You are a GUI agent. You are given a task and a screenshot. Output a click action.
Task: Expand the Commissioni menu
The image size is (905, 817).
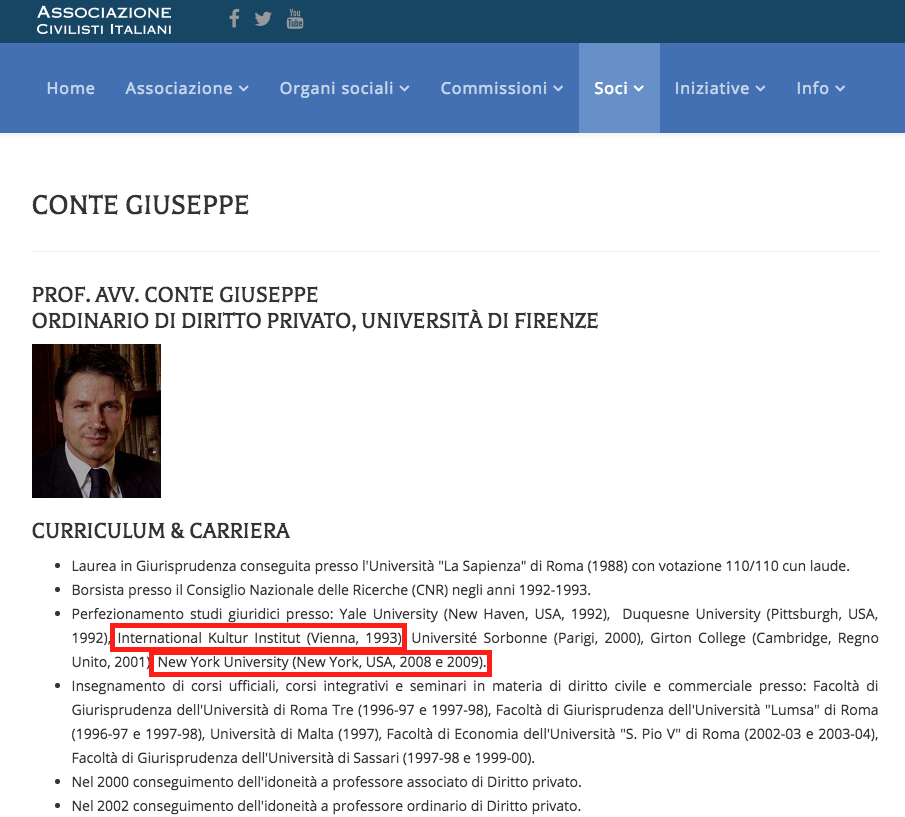pyautogui.click(x=502, y=88)
